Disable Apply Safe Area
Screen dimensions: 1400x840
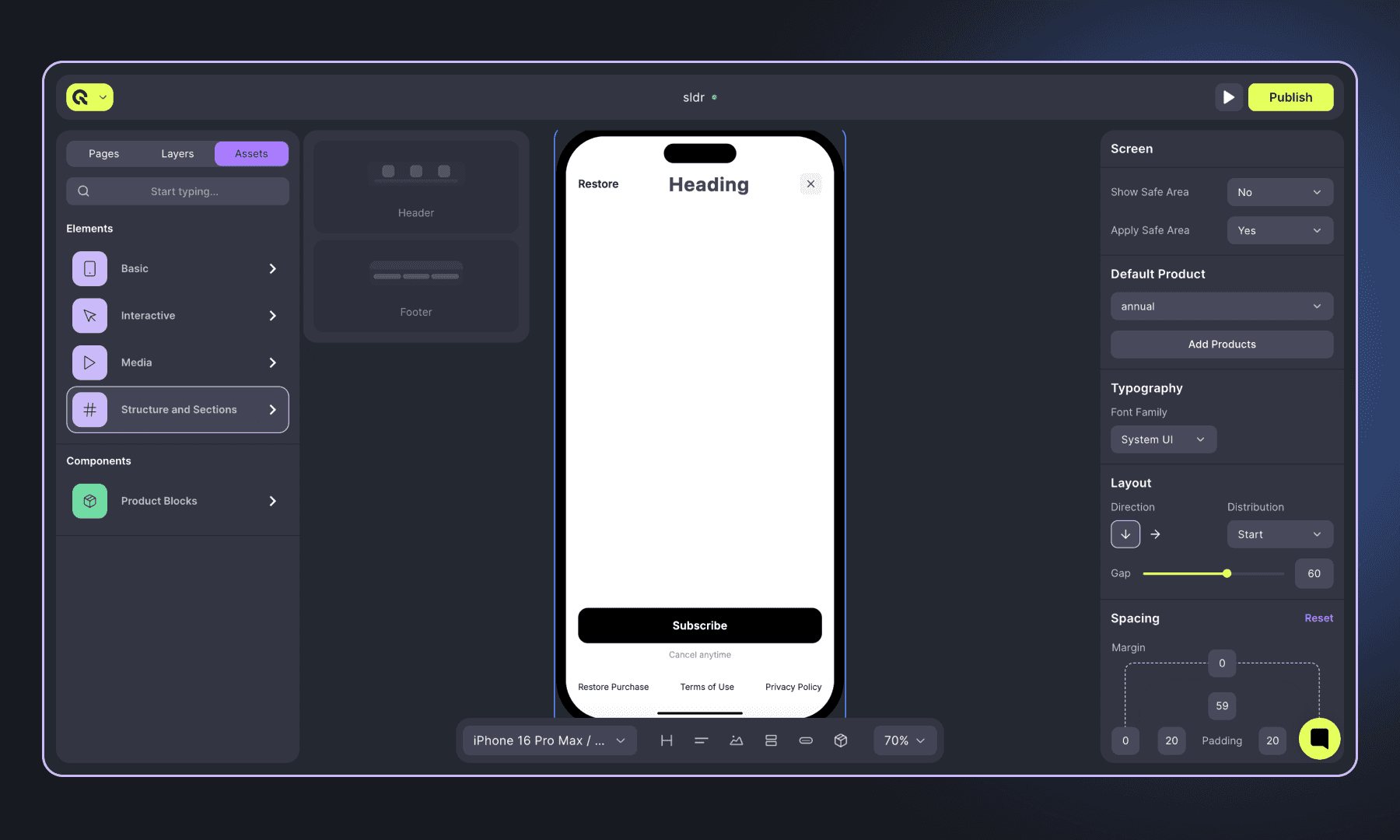click(1279, 230)
